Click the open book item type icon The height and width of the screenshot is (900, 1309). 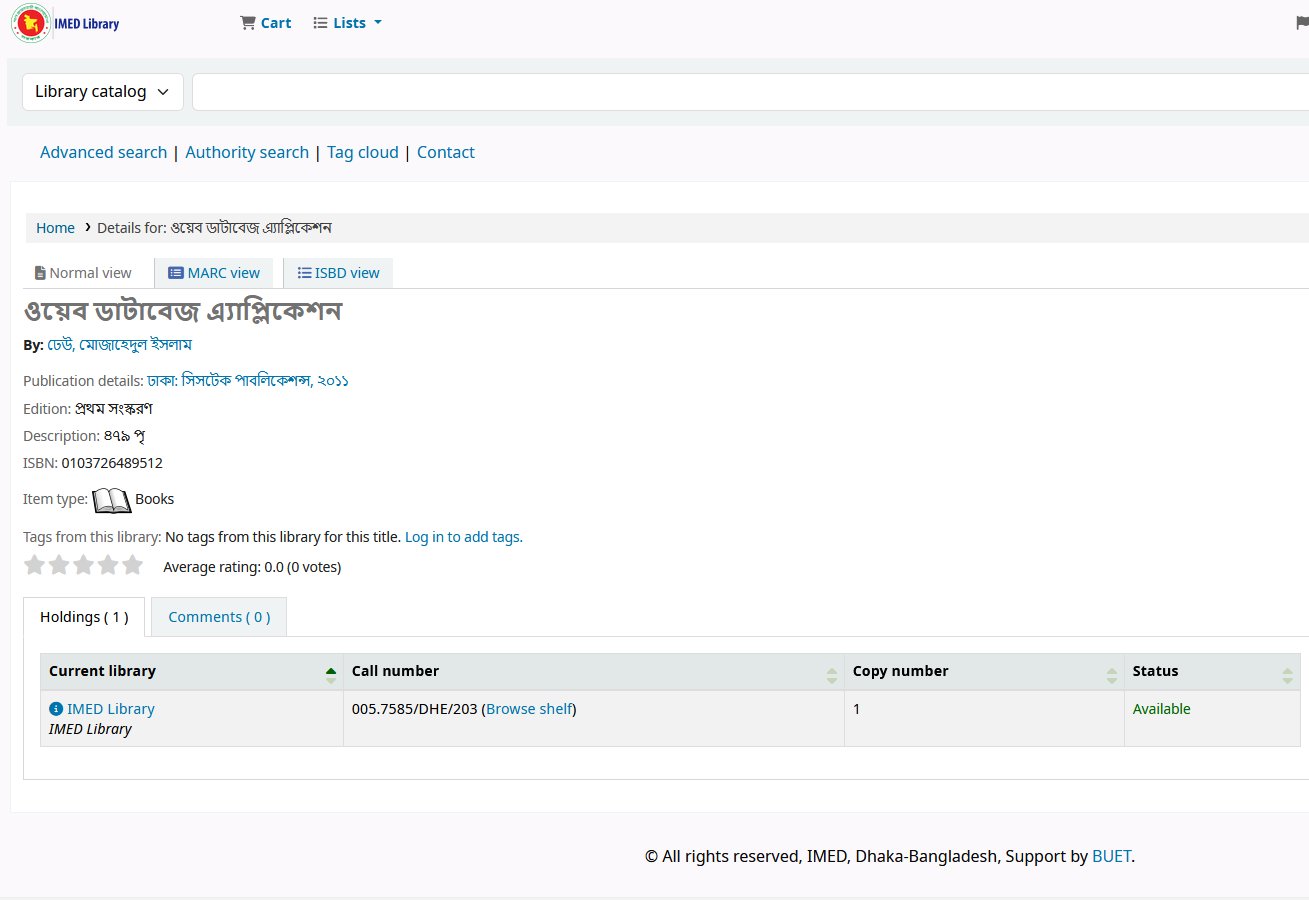112,500
